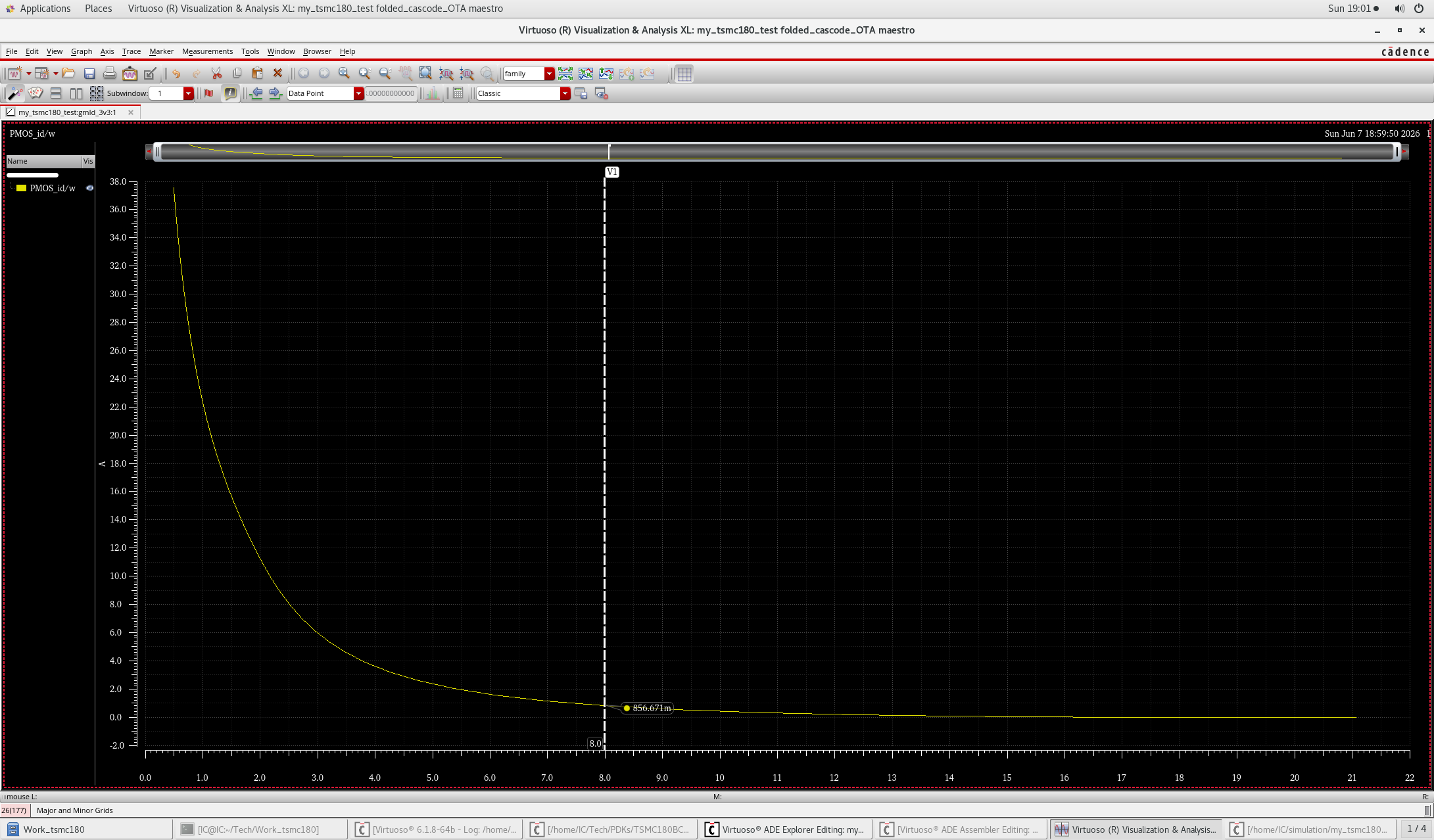Image resolution: width=1434 pixels, height=840 pixels.
Task: Click the undo arrow icon
Action: point(176,74)
